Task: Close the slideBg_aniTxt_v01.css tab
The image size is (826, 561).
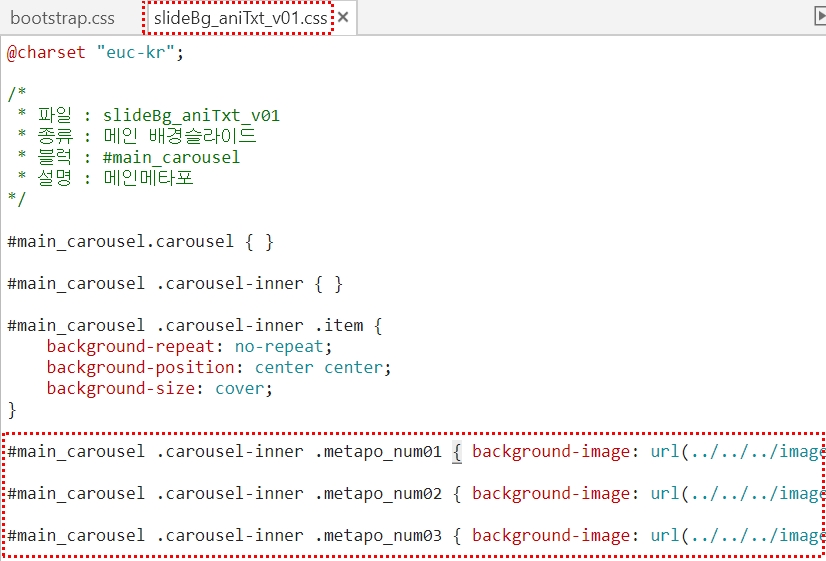Action: tap(343, 18)
